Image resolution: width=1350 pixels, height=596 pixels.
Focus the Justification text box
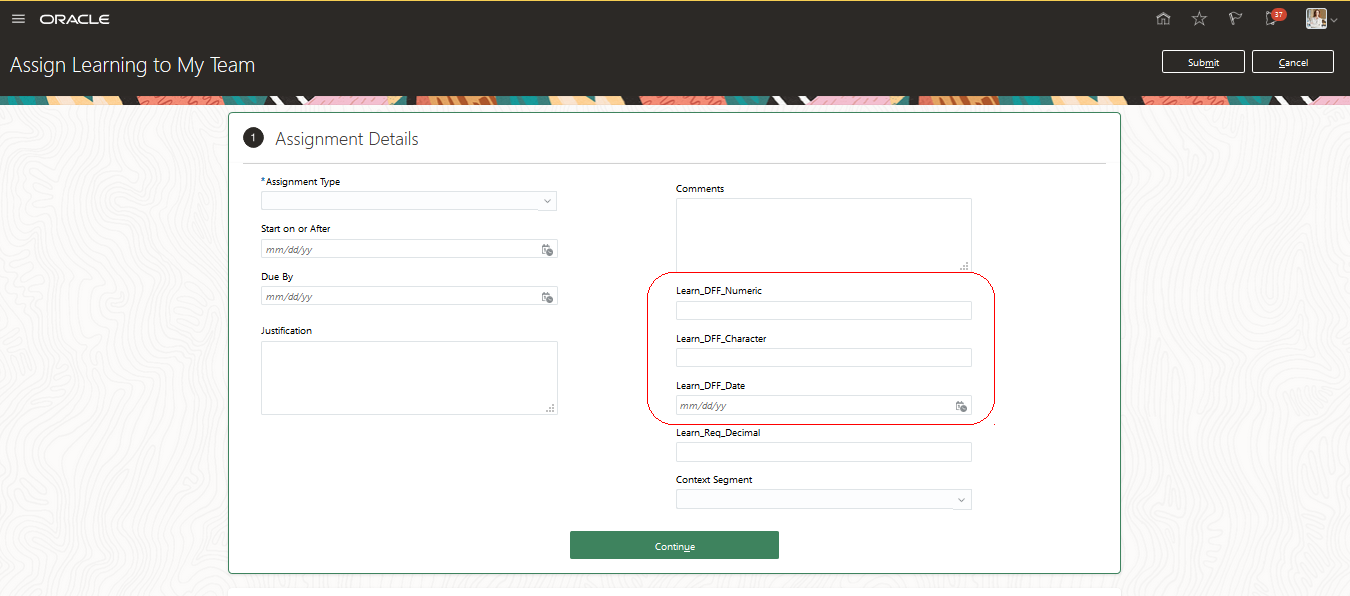coord(409,377)
